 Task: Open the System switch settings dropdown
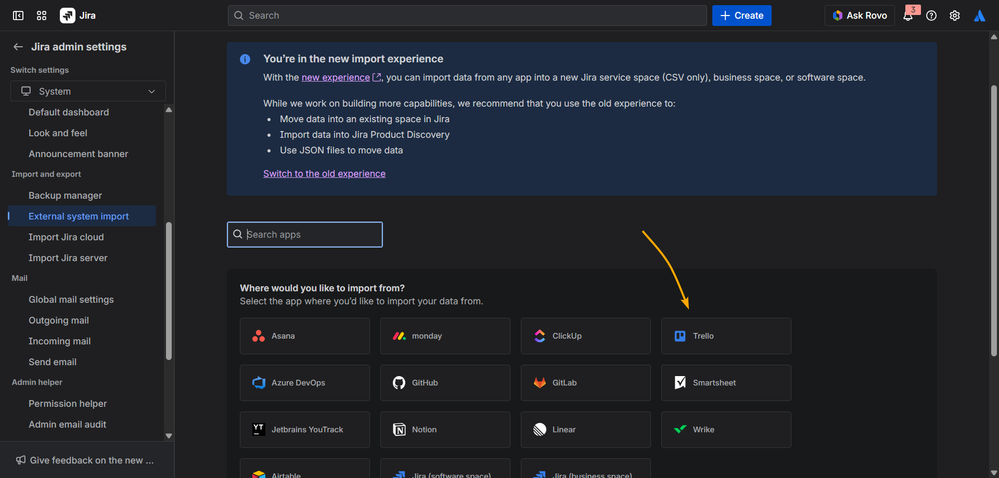click(x=88, y=91)
